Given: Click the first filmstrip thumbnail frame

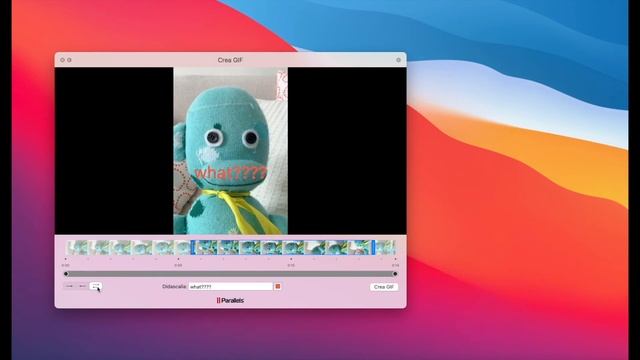Looking at the screenshot, I should (78, 248).
